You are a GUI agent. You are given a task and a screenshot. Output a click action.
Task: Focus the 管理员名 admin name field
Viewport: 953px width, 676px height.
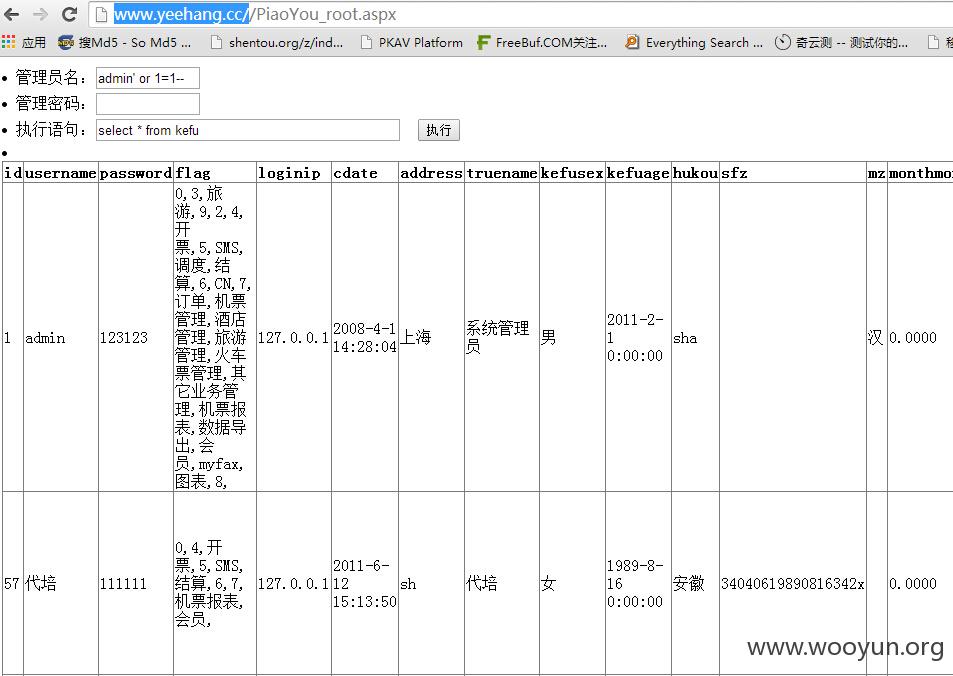pyautogui.click(x=148, y=78)
